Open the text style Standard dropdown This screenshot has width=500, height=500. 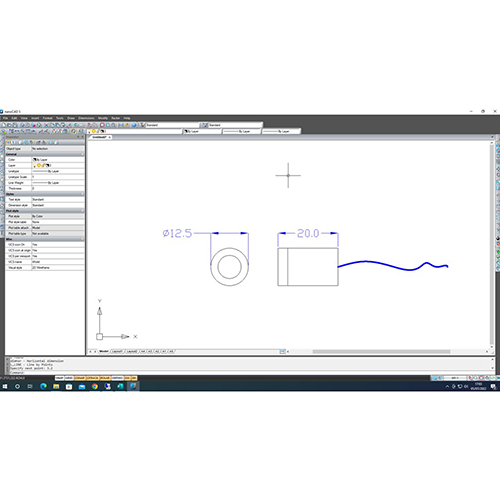(173, 125)
